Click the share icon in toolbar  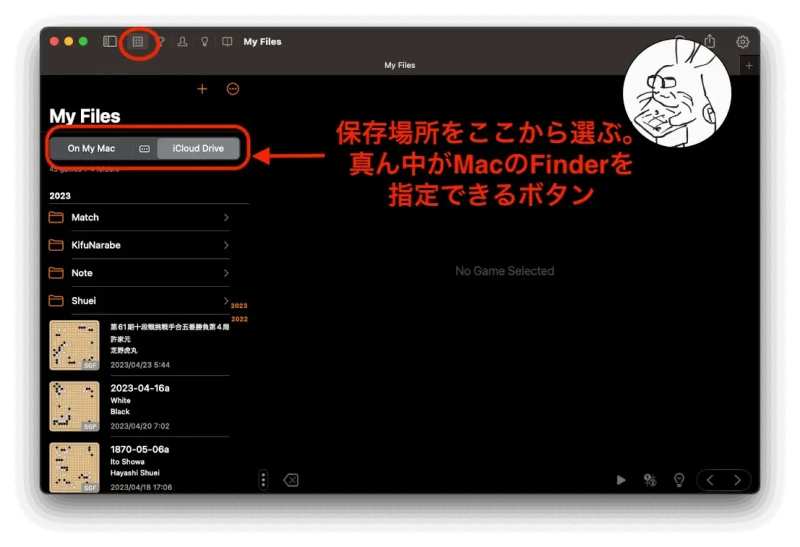tap(710, 41)
